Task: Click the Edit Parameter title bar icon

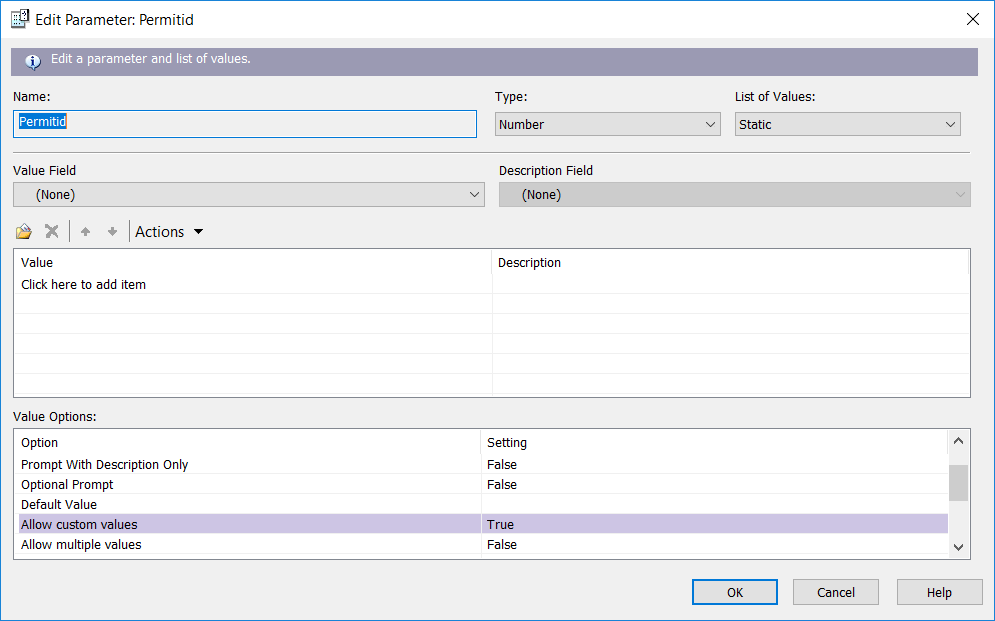Action: 20,19
